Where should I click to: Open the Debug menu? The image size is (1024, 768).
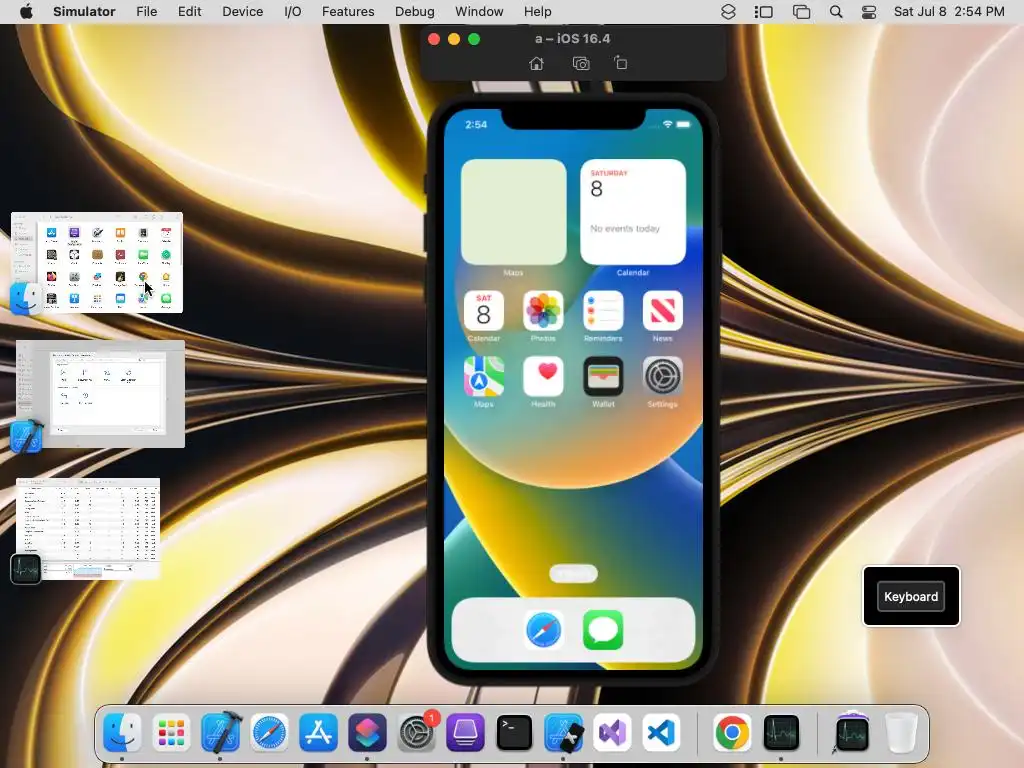click(x=415, y=12)
